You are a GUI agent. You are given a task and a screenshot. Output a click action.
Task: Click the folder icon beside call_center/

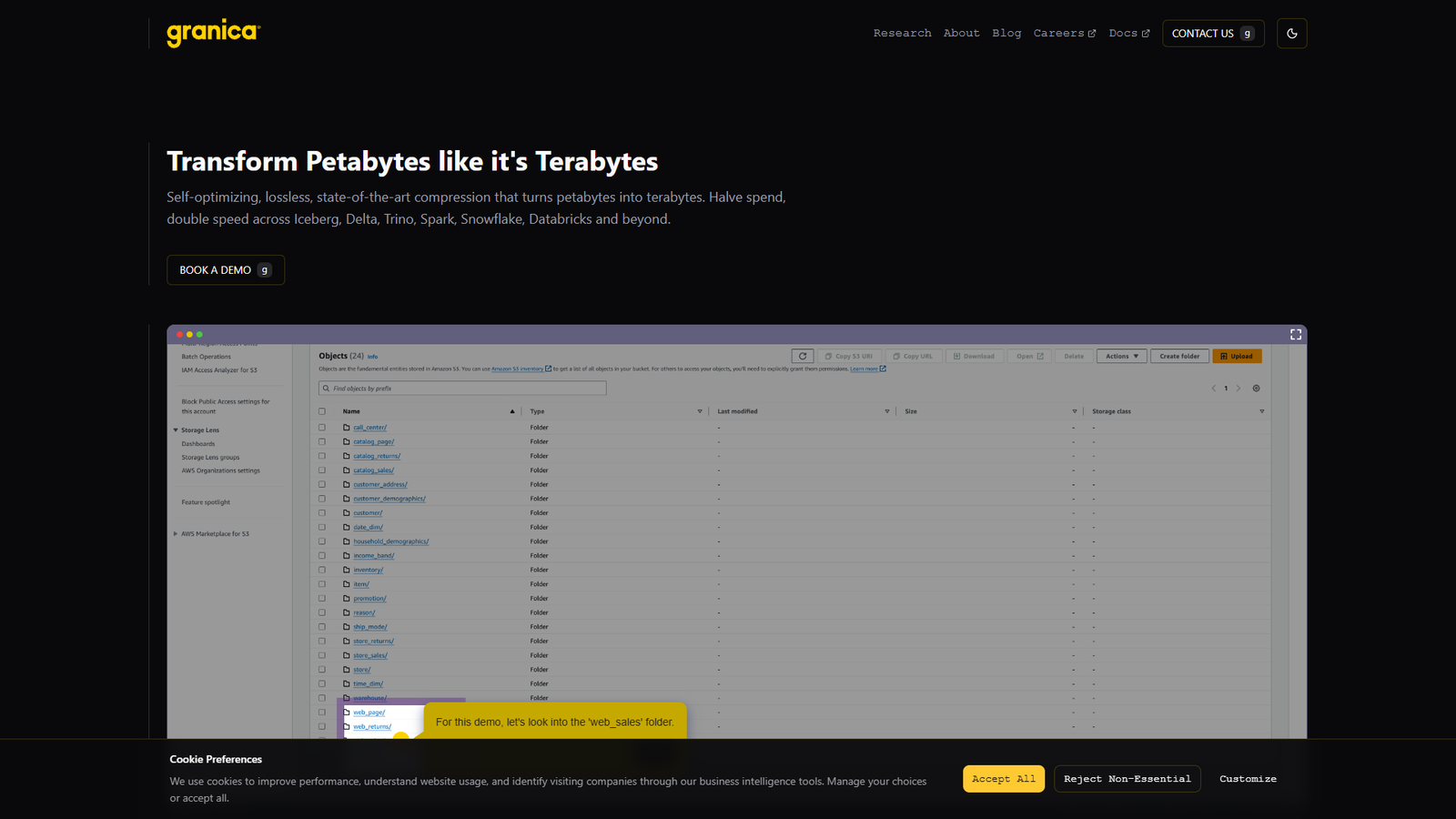[x=347, y=428]
